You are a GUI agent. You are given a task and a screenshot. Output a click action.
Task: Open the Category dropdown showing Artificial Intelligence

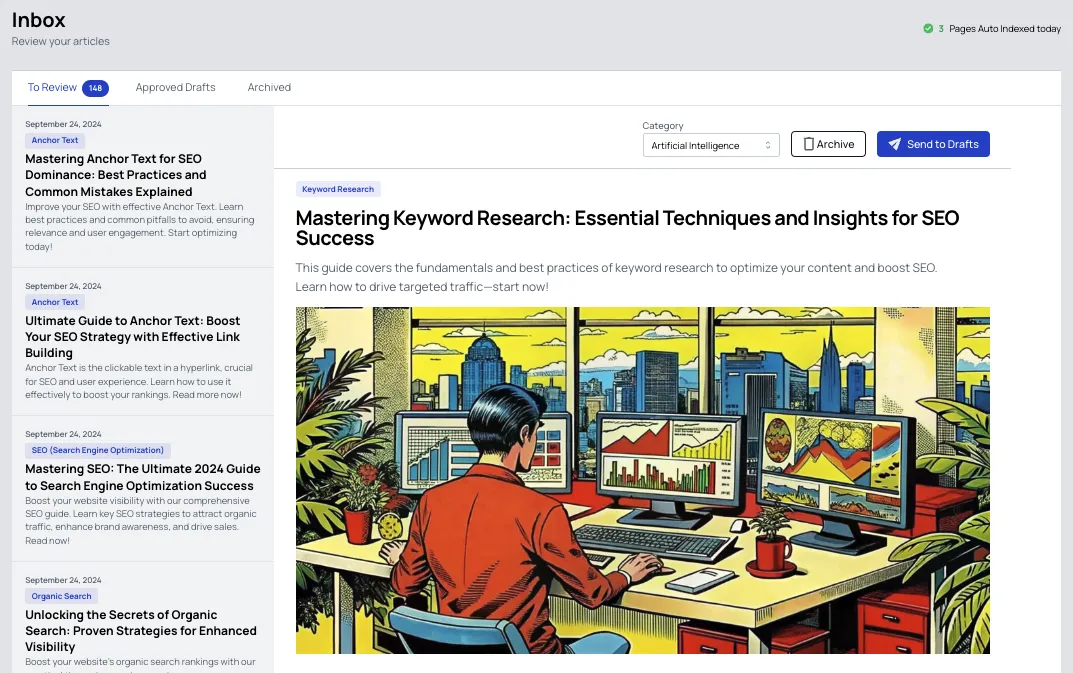[x=711, y=145]
